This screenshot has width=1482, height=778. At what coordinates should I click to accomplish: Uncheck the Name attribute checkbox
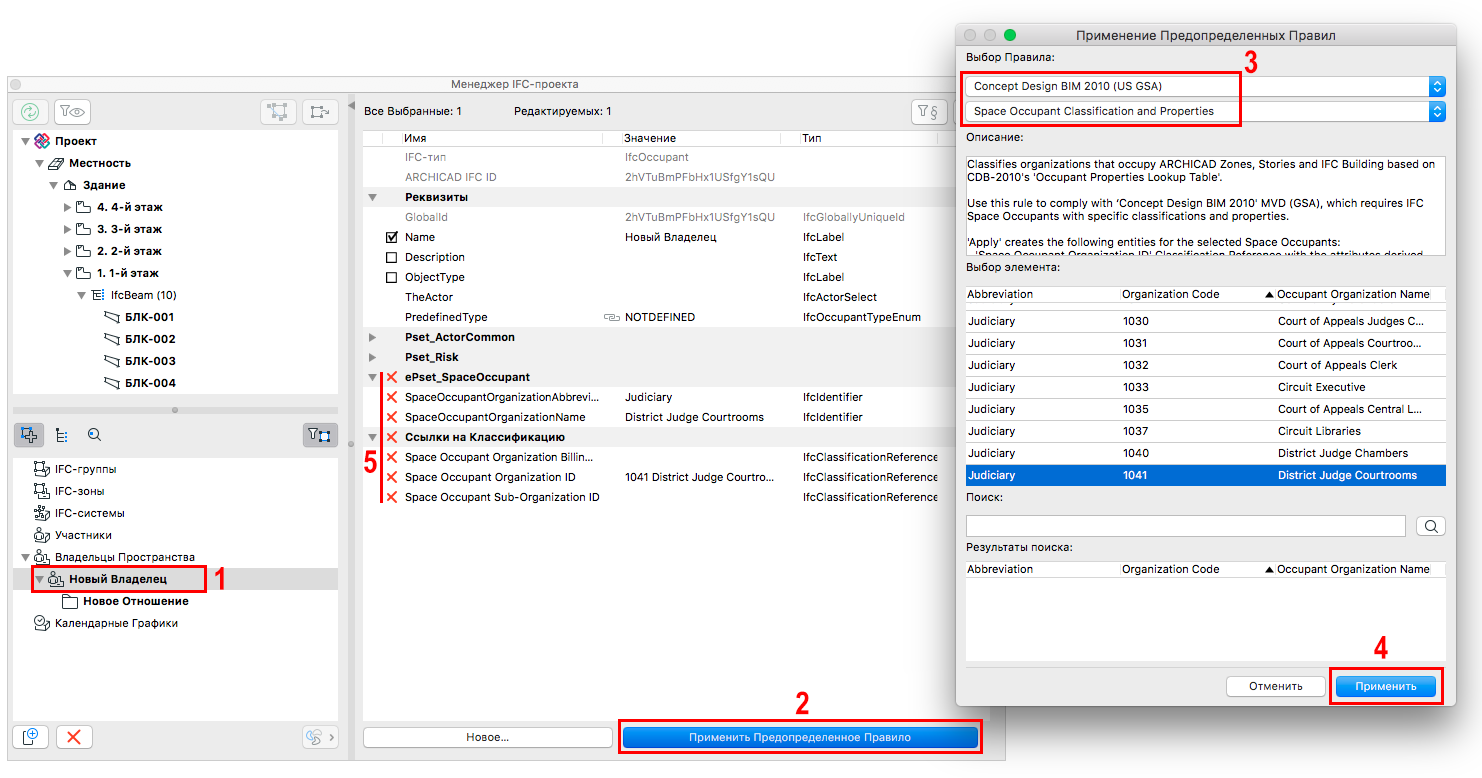pyautogui.click(x=392, y=237)
